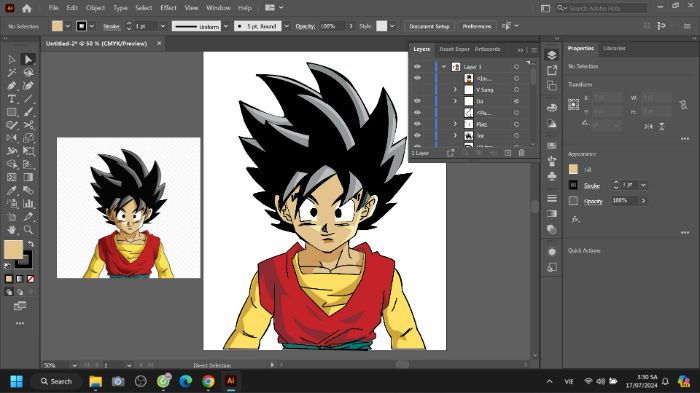Click the Stroke swatch in Appearance section

coord(573,185)
